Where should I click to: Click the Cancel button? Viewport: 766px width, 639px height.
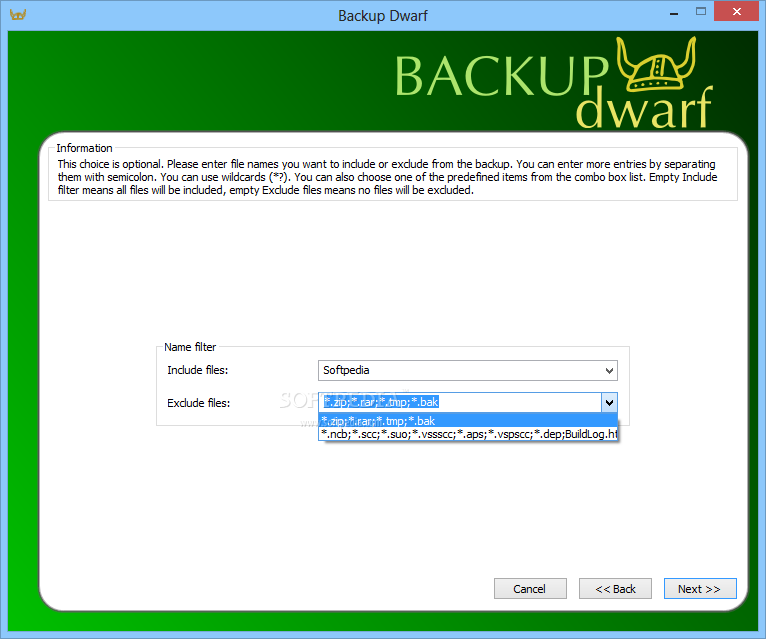click(x=530, y=589)
